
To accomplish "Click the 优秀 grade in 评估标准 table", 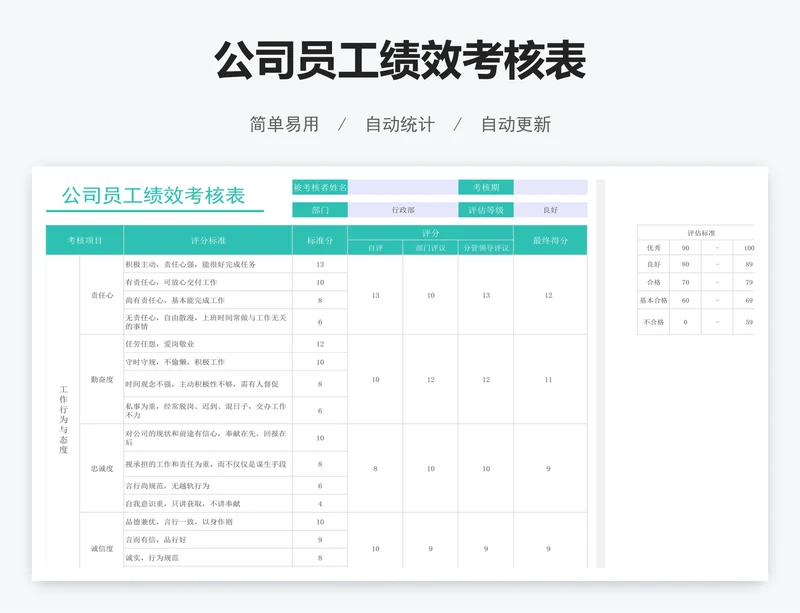I will 654,248.
